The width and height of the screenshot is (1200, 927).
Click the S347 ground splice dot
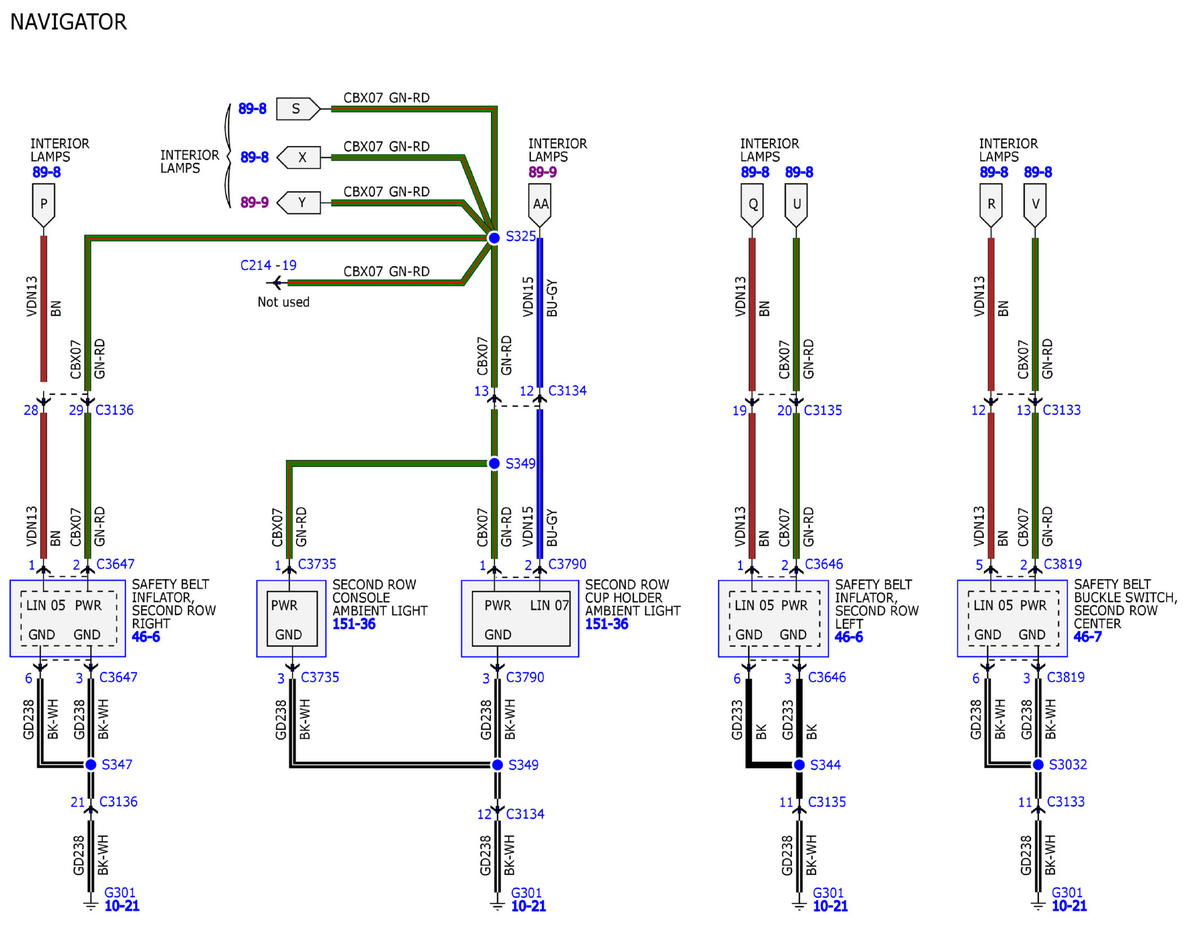coord(90,765)
